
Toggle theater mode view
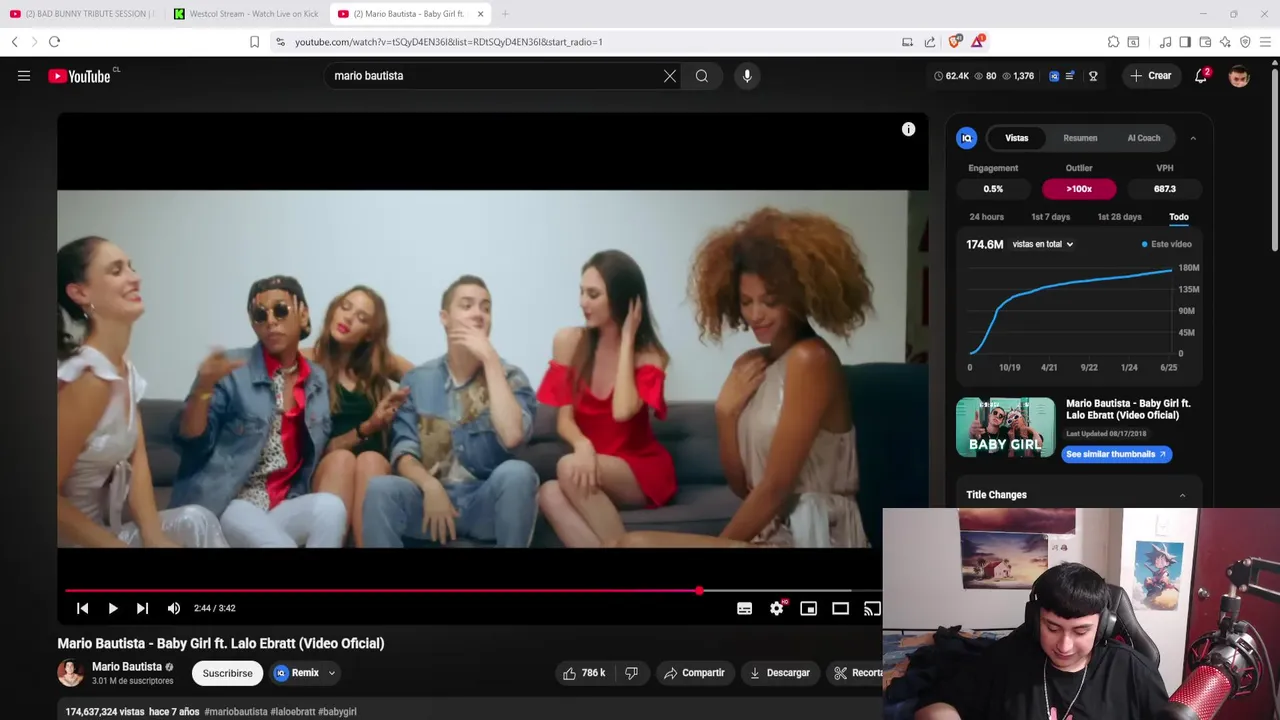(x=841, y=608)
